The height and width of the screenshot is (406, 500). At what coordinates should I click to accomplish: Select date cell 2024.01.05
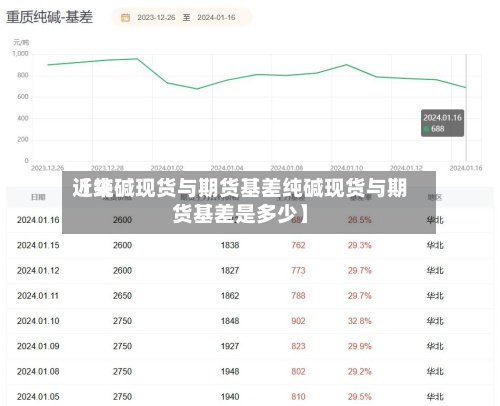pyautogui.click(x=38, y=397)
